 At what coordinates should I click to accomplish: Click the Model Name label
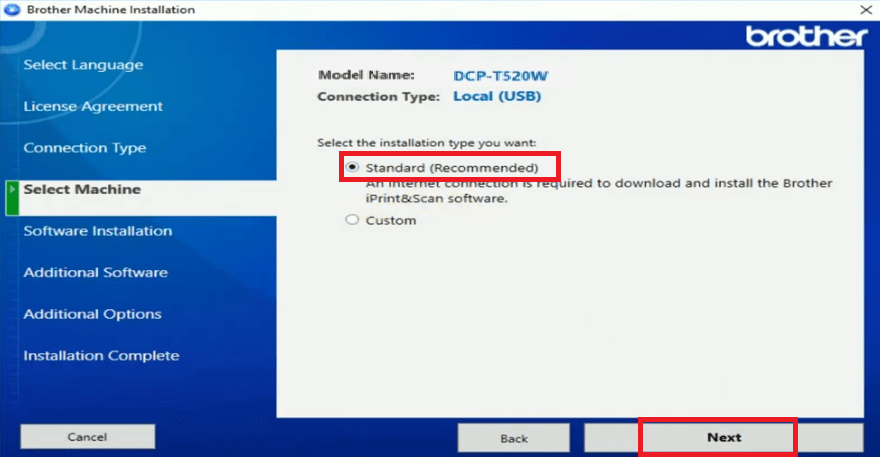366,75
